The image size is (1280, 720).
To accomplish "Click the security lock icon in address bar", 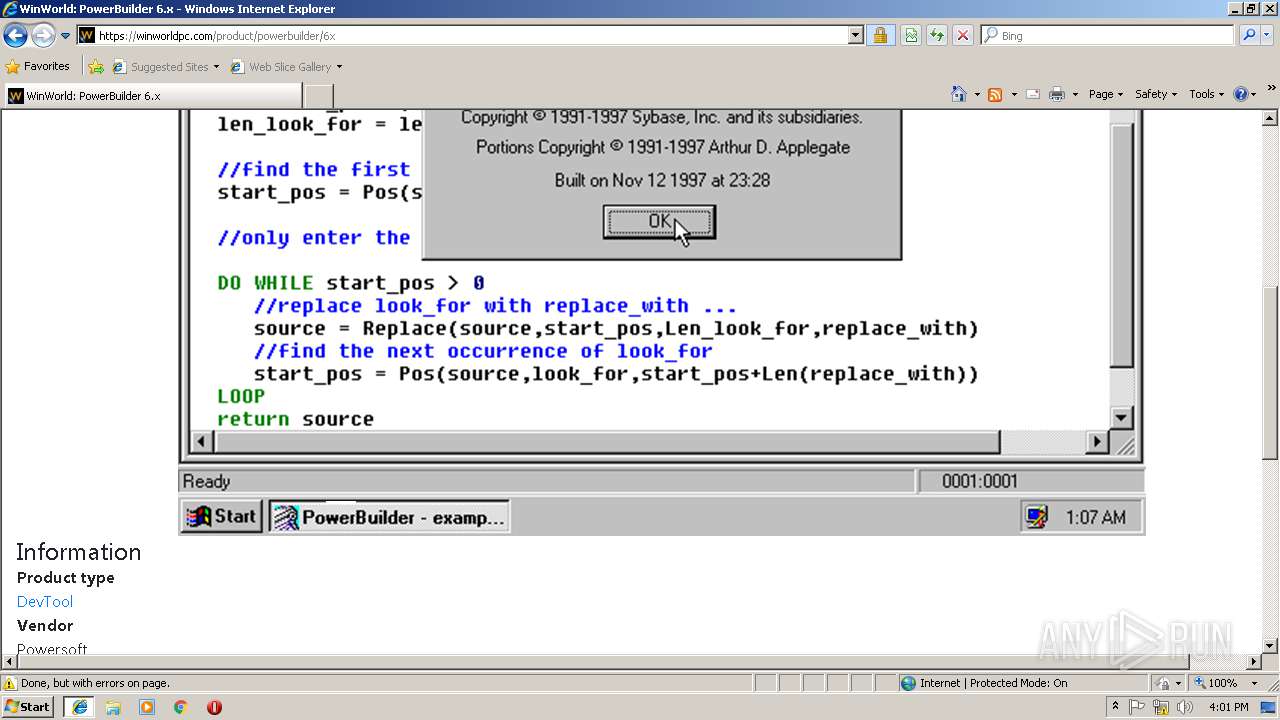I will [x=880, y=35].
